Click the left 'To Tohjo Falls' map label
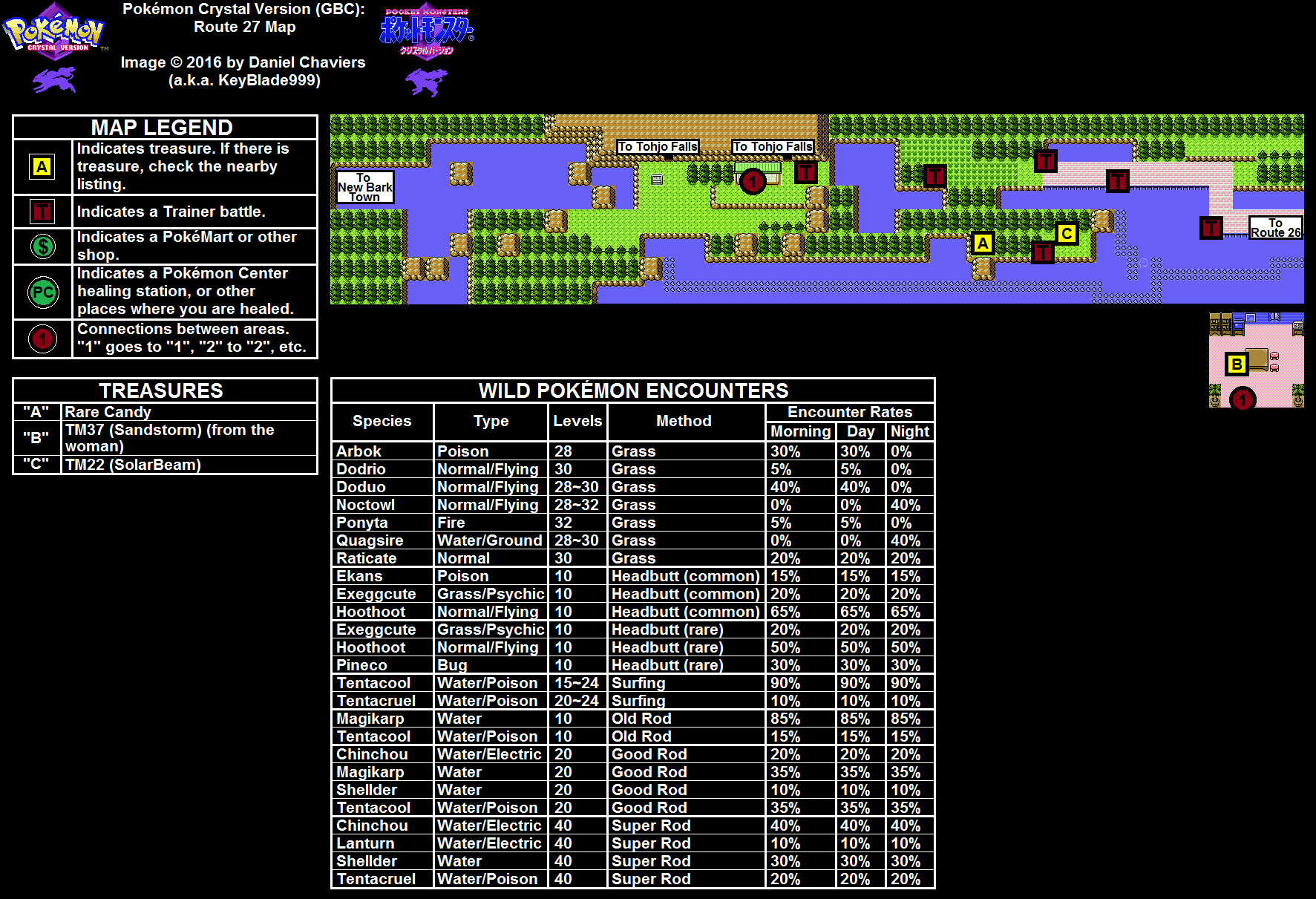This screenshot has width=1316, height=899. [658, 146]
